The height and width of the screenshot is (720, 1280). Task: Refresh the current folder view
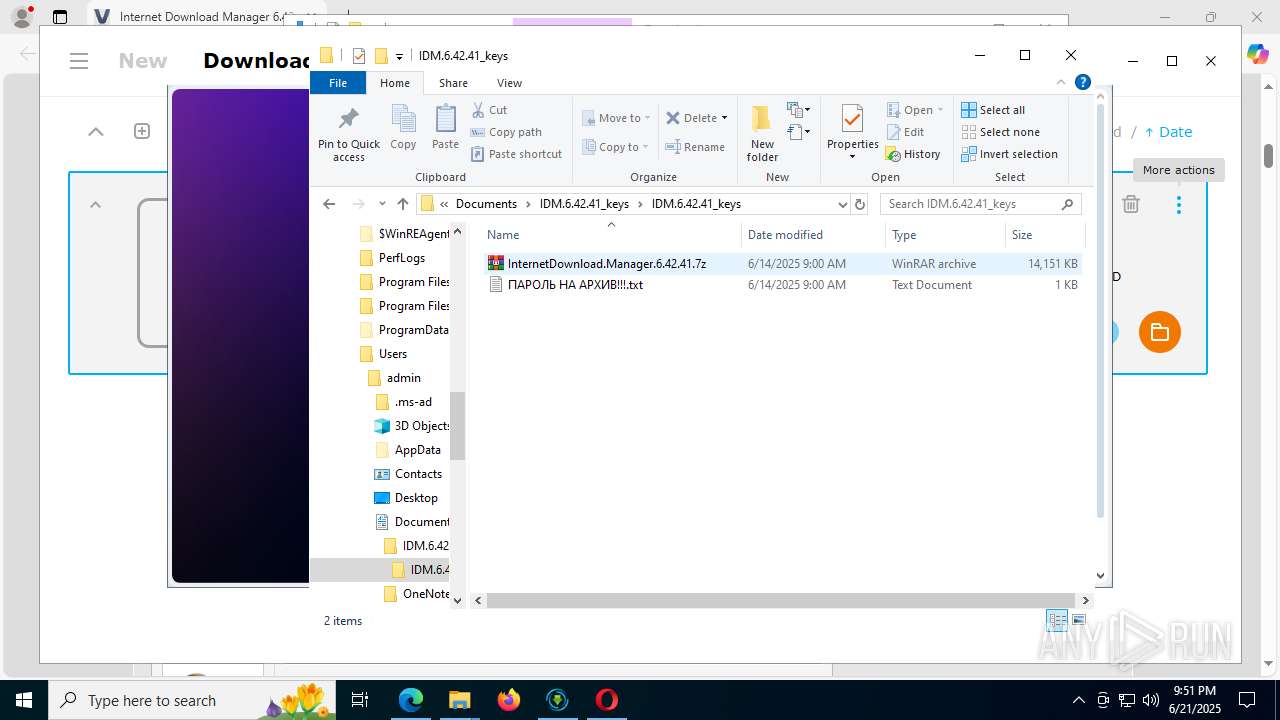pyautogui.click(x=859, y=204)
